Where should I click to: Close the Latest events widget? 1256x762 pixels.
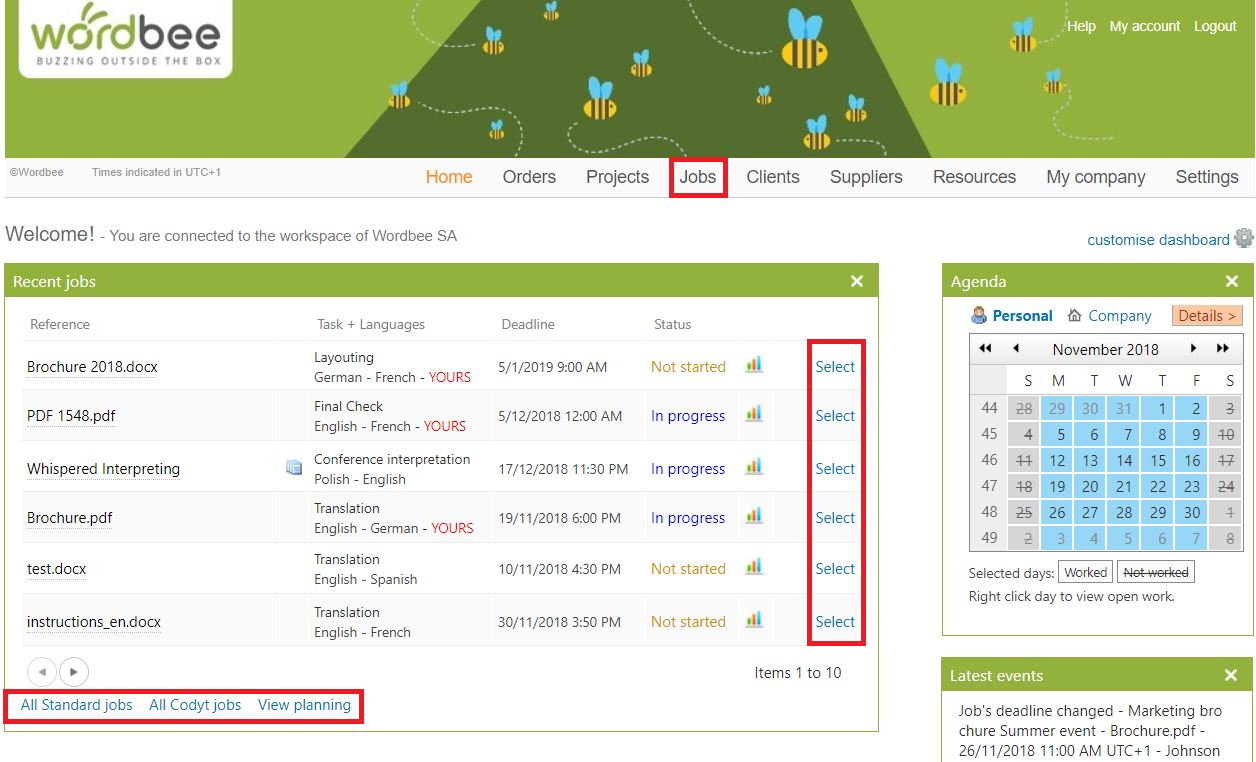point(1231,675)
